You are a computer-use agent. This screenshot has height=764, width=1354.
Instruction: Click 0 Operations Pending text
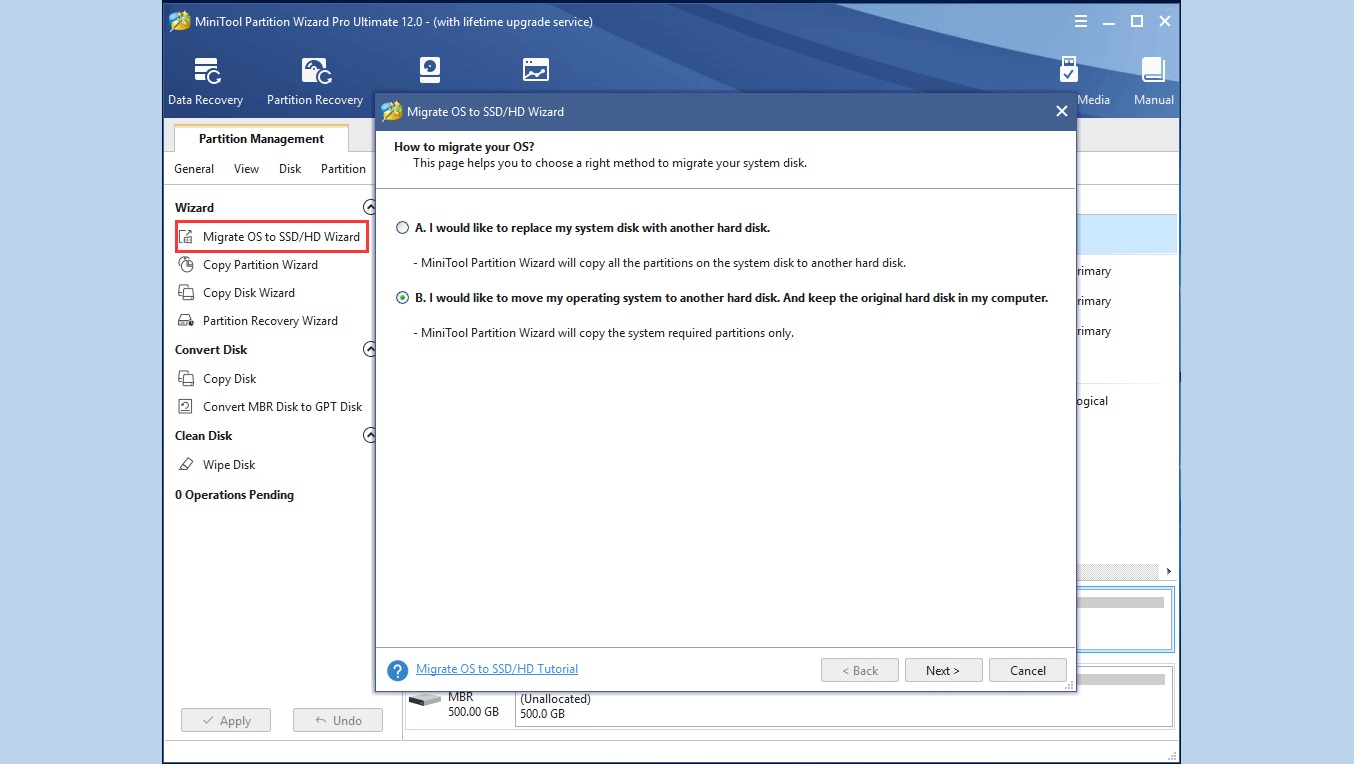click(234, 495)
